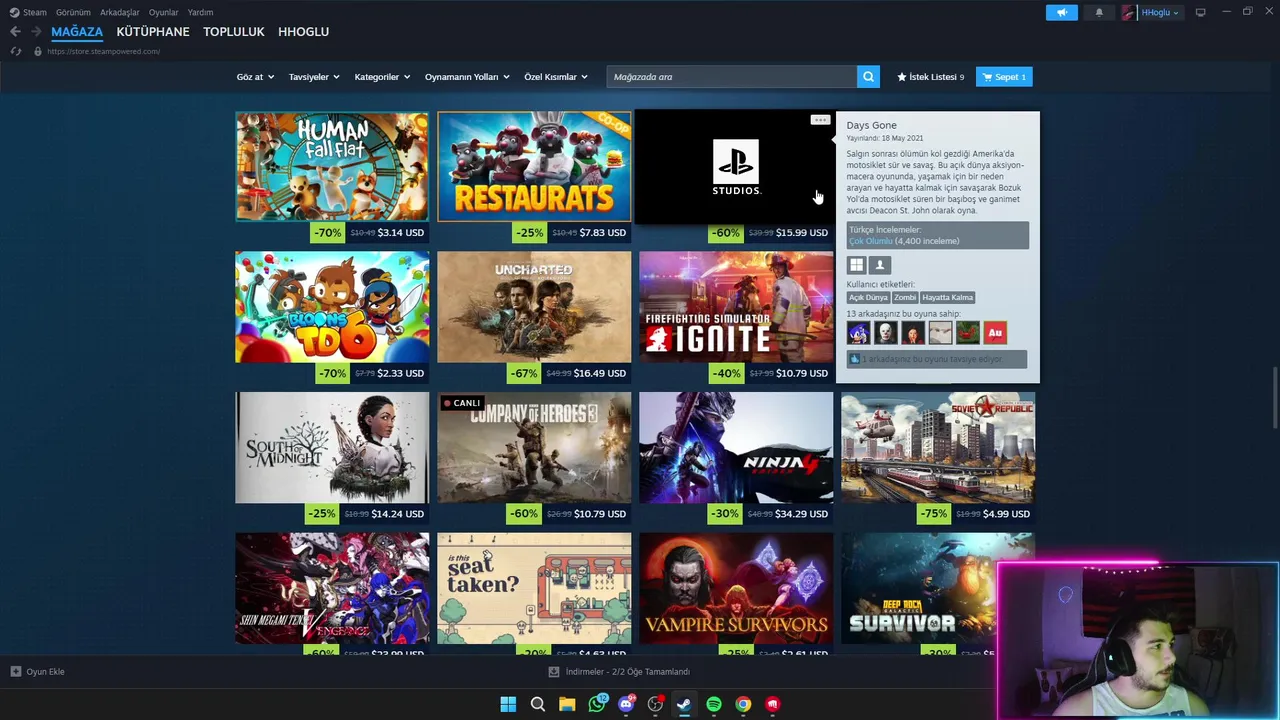Viewport: 1280px width, 720px height.
Task: Open File Explorer from taskbar
Action: point(567,704)
